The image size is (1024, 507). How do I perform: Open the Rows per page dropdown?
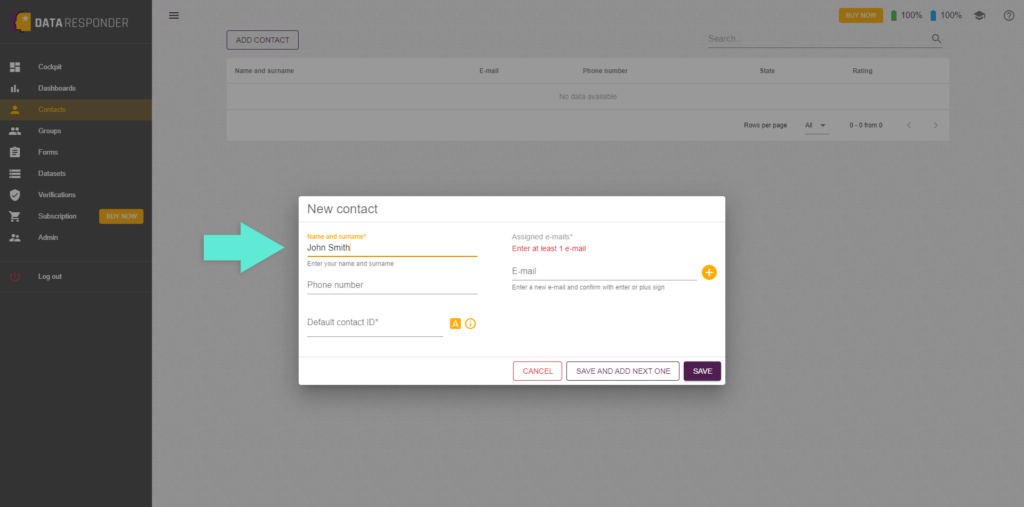pyautogui.click(x=817, y=125)
